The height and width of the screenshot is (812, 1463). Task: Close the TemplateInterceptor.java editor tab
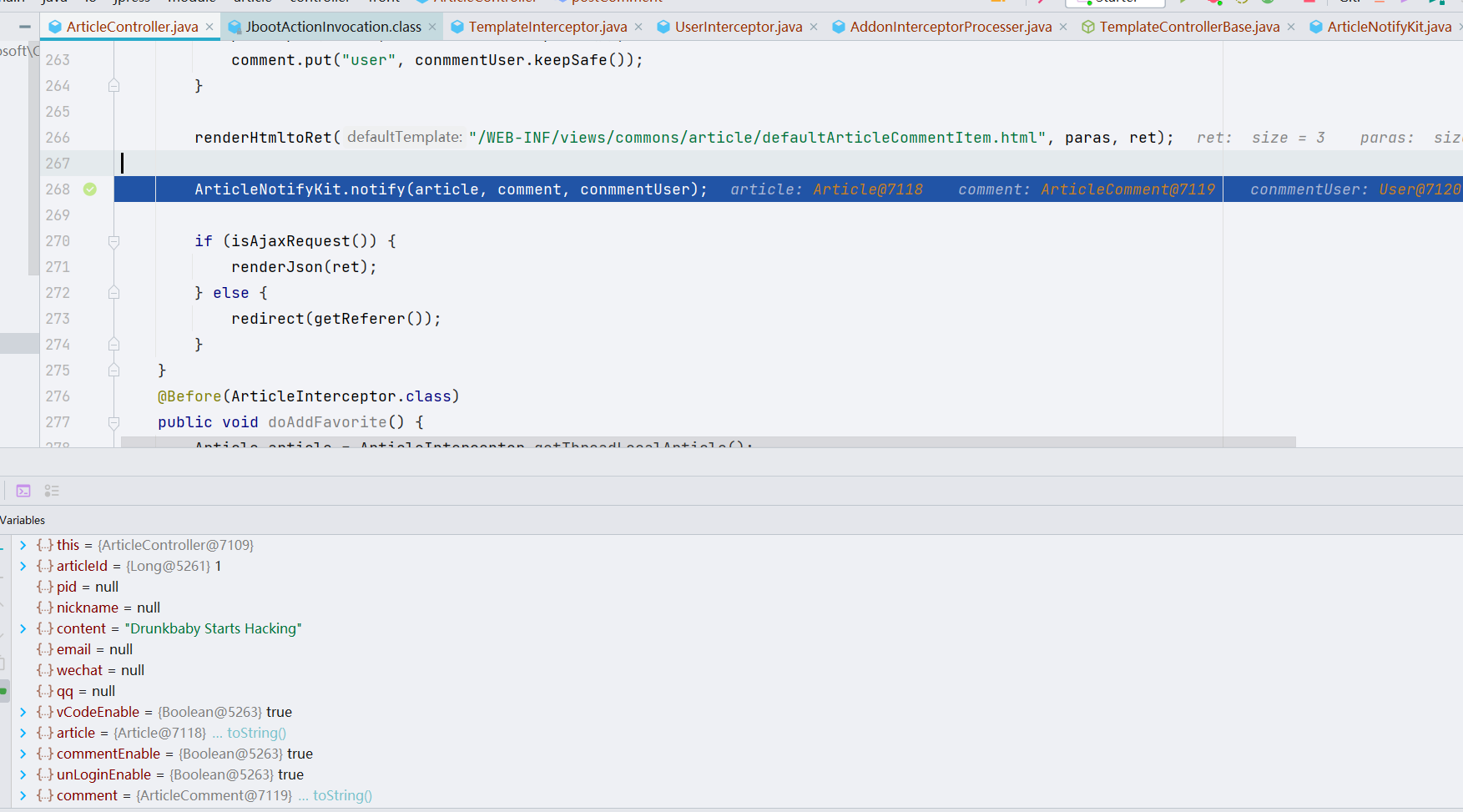638,27
